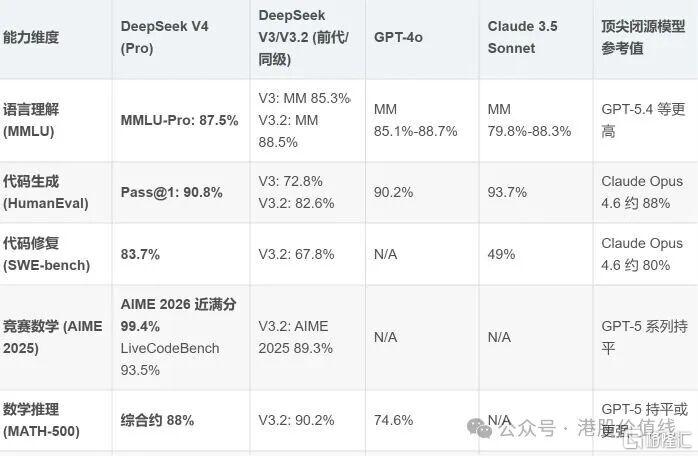Select the 74.6% GPT-4o MATH-500 cell
698x456 pixels.
[393, 420]
